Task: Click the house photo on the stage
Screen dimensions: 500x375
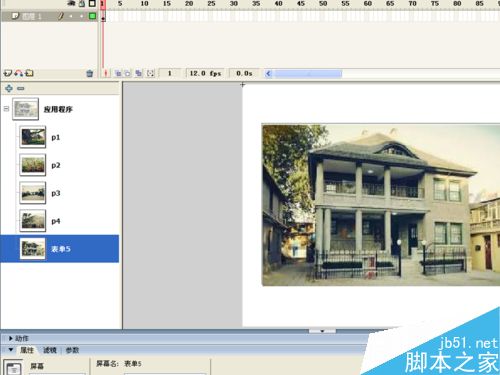Action: 381,205
